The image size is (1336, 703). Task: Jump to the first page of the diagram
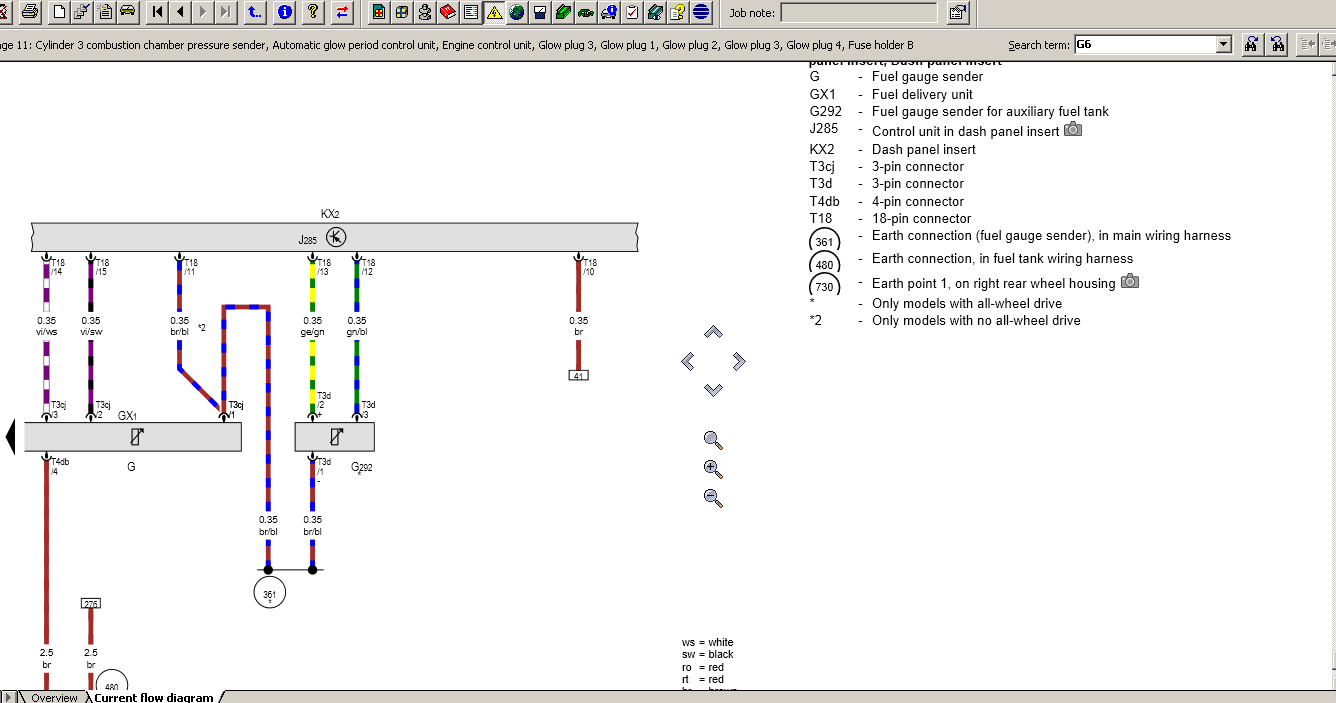point(157,12)
